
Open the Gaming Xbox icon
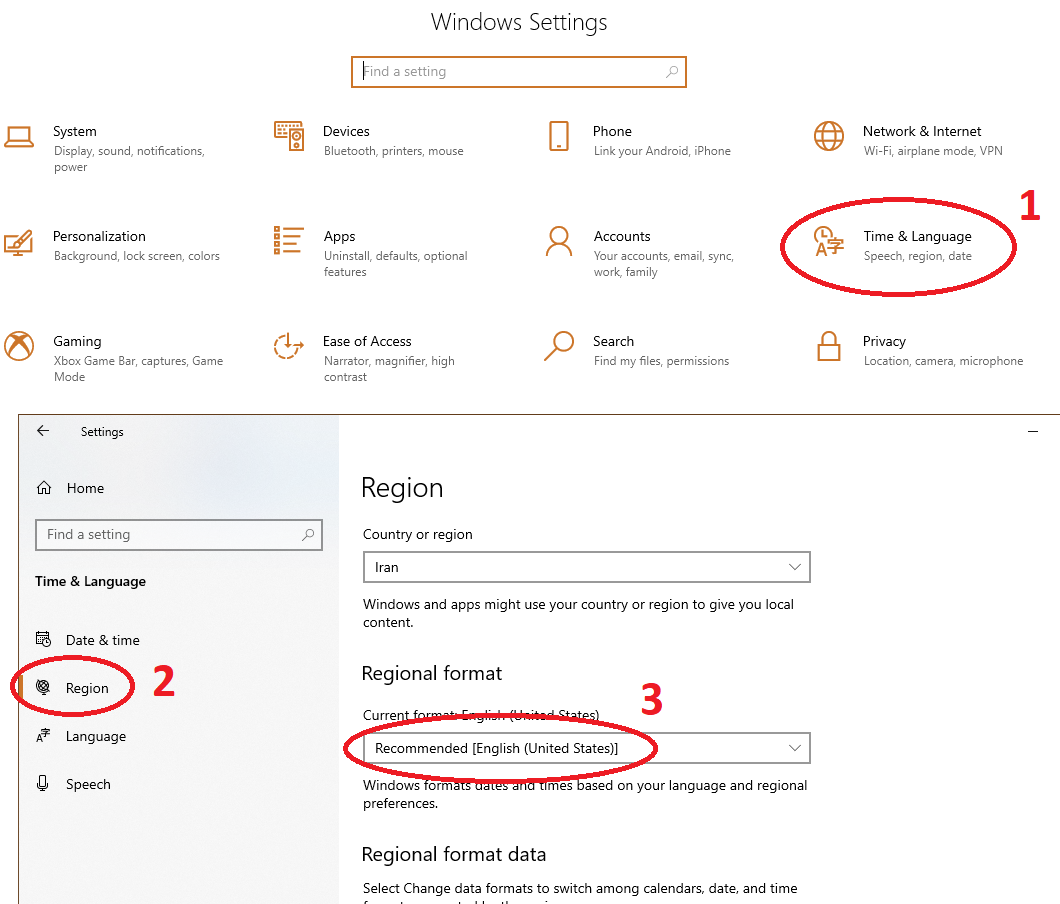[x=19, y=346]
